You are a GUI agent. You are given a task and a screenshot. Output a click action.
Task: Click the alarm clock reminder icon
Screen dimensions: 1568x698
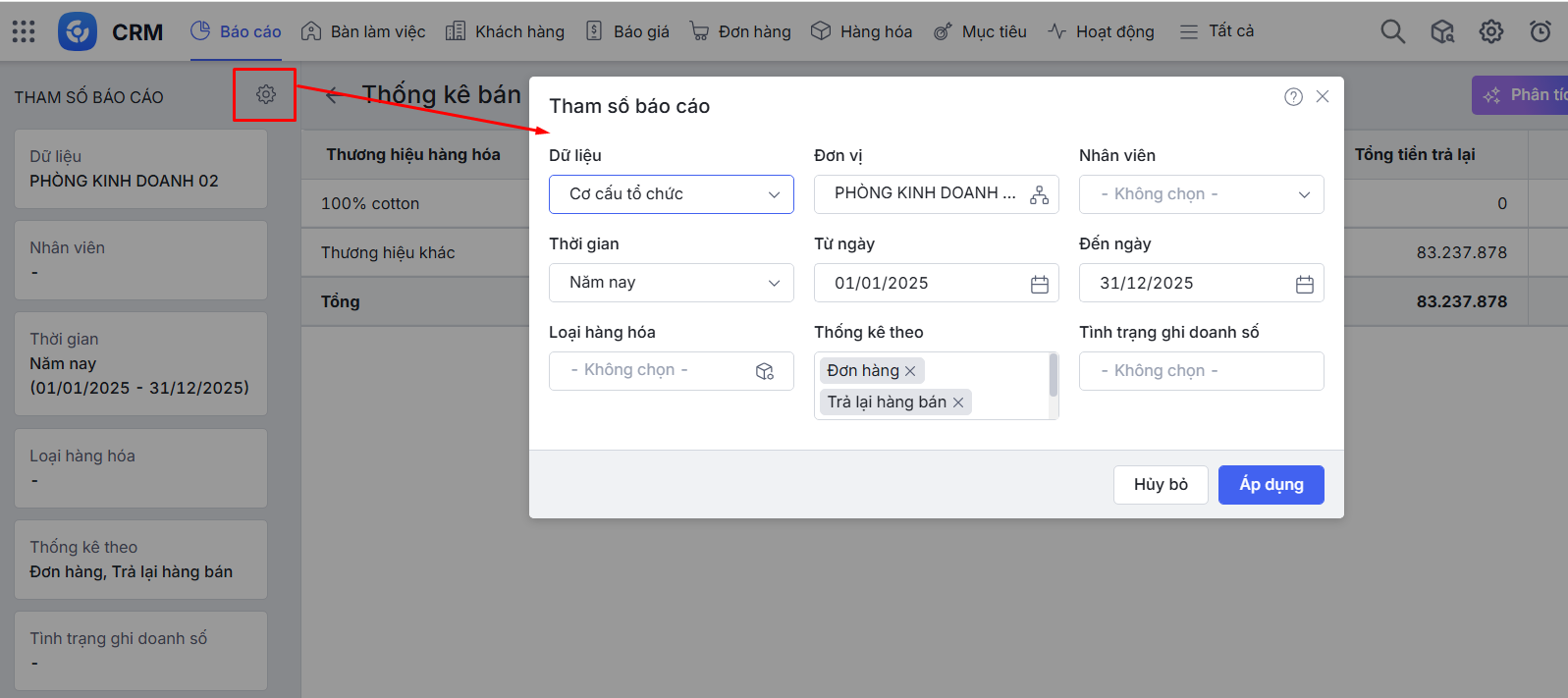(x=1541, y=31)
